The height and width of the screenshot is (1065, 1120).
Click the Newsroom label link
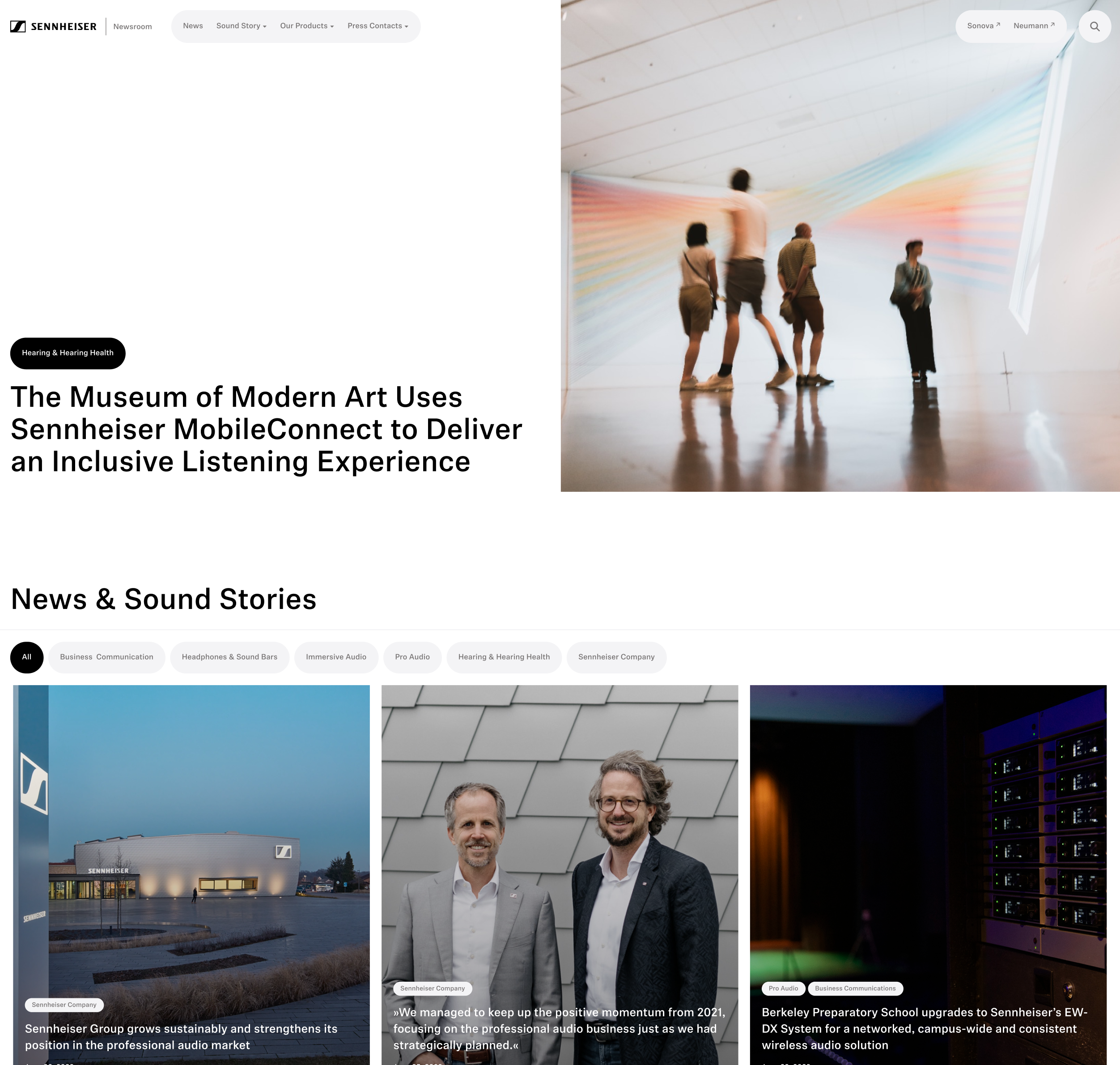tap(132, 26)
